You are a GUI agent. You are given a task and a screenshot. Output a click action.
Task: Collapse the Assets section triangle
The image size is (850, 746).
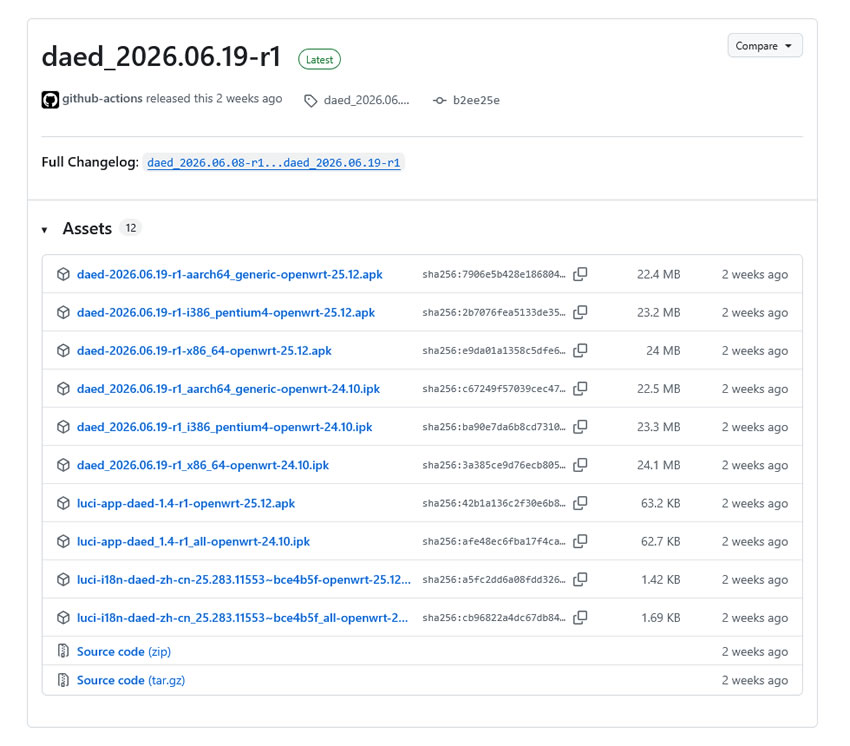44,230
